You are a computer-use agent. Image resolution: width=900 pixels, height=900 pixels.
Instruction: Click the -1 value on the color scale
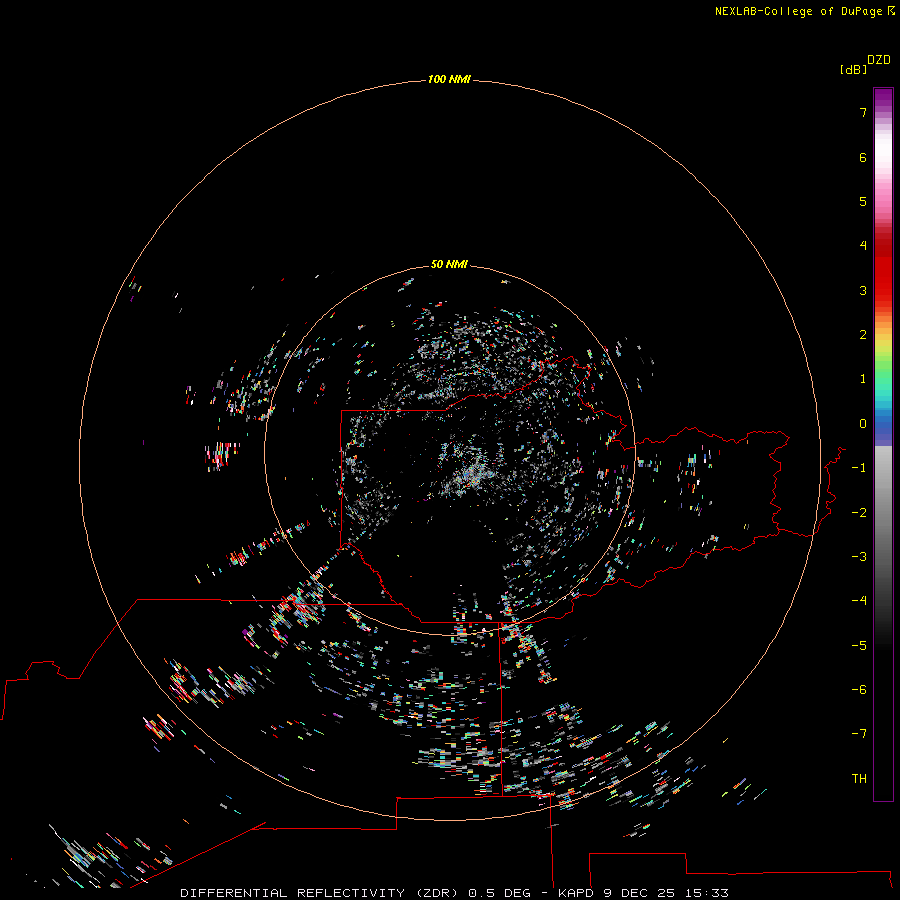tap(859, 468)
